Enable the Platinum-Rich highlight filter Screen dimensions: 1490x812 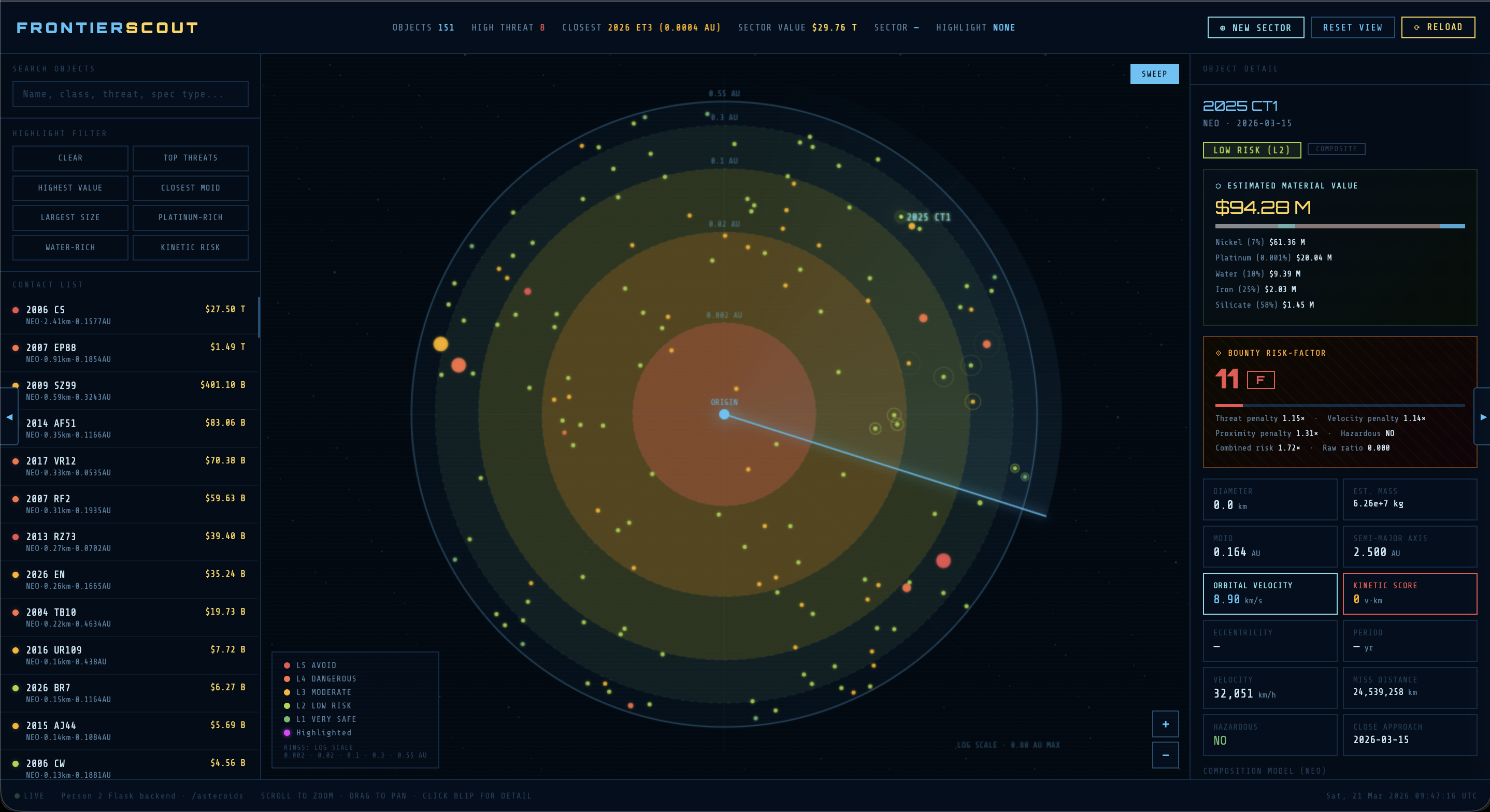click(x=190, y=218)
